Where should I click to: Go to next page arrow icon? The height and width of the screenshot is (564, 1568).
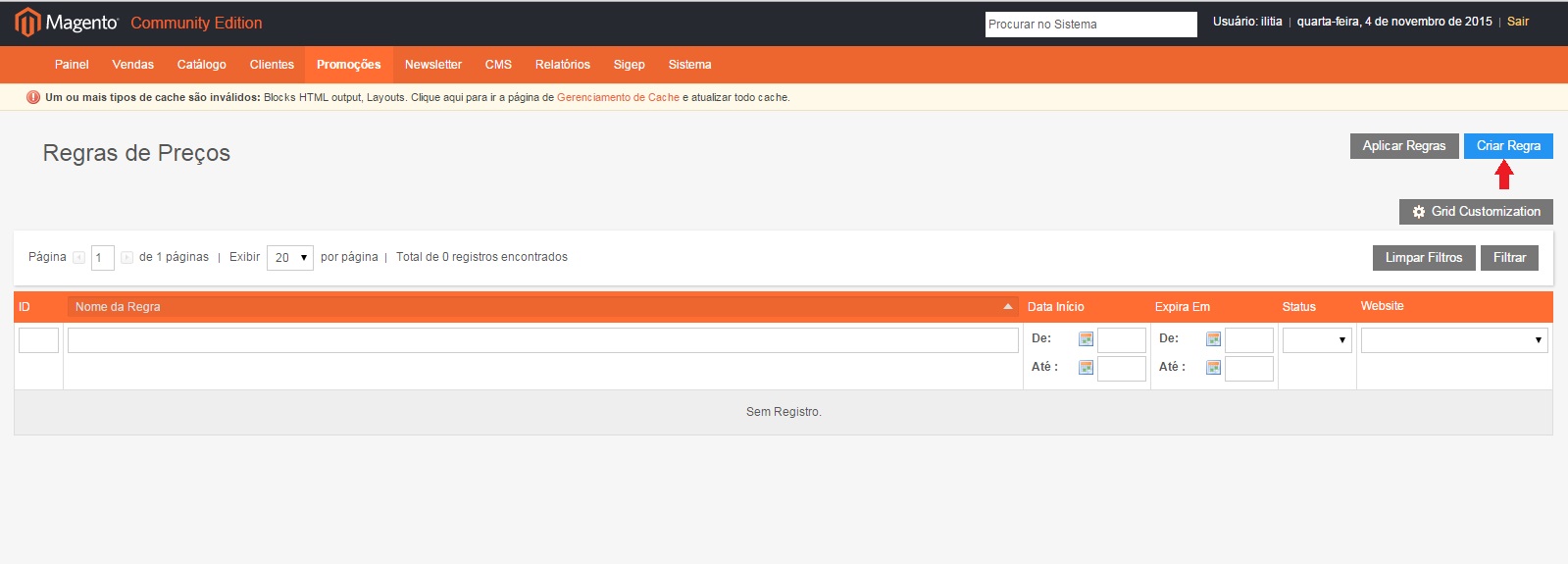[x=126, y=258]
